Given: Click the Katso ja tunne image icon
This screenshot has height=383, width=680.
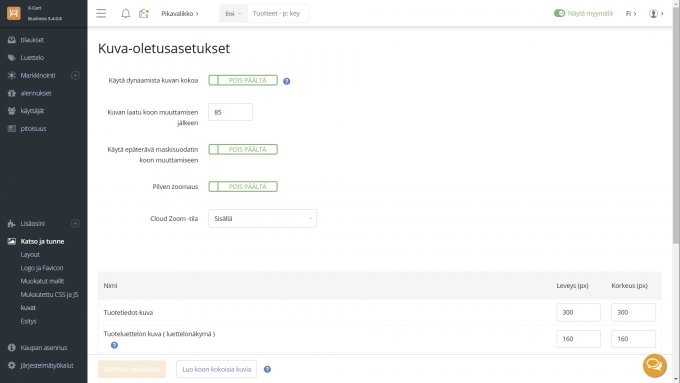Looking at the screenshot, I should coord(12,242).
